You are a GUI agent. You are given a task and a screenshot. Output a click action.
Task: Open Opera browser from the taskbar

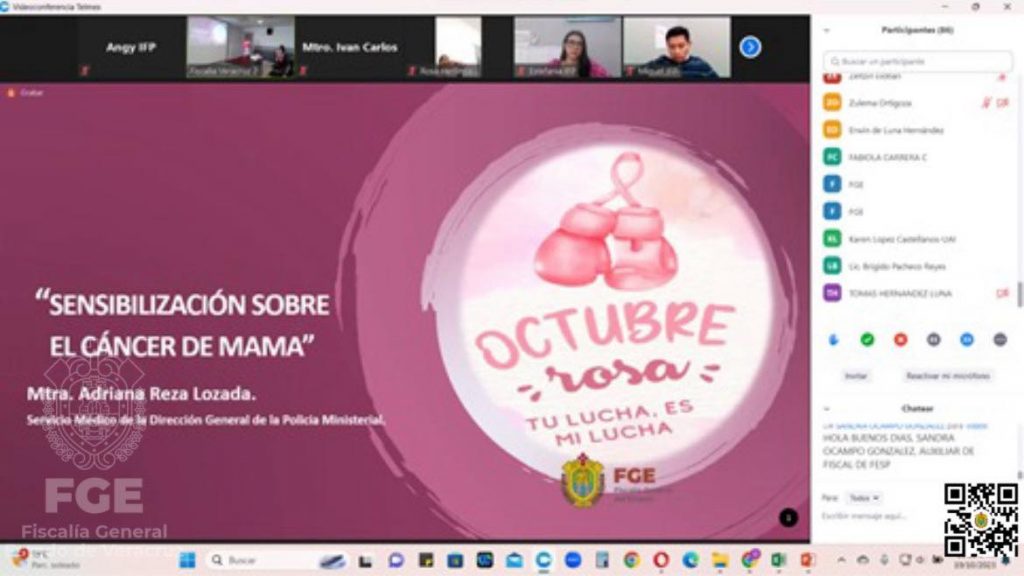coord(661,560)
